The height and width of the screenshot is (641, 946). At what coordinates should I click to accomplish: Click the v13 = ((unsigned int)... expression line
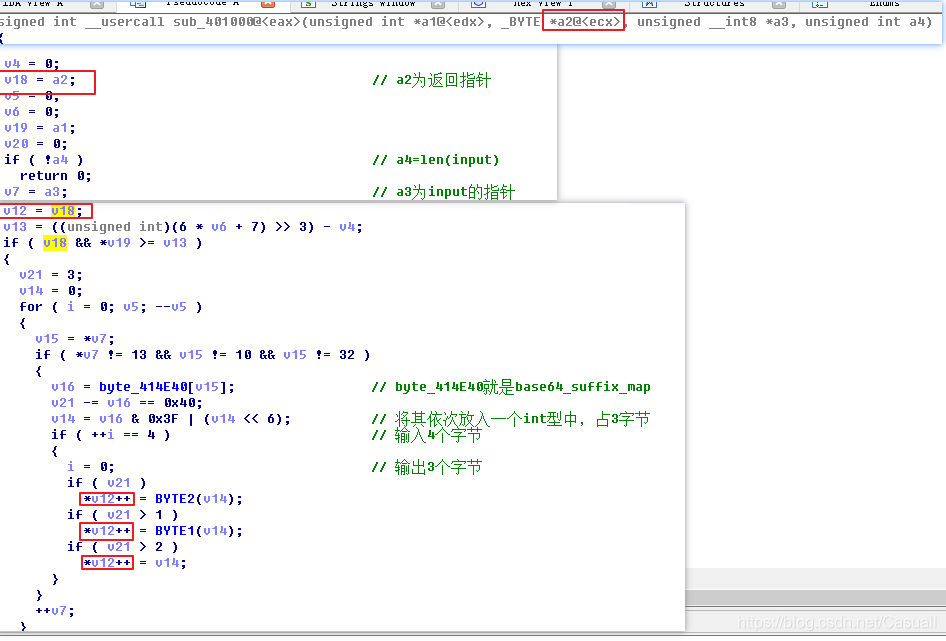[x=183, y=227]
